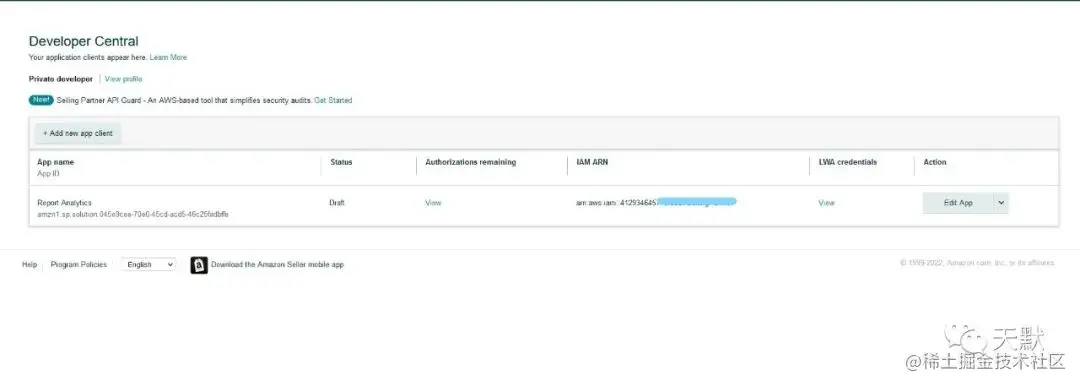This screenshot has width=1080, height=386.
Task: Click the LWA credentials column header
Action: click(848, 163)
